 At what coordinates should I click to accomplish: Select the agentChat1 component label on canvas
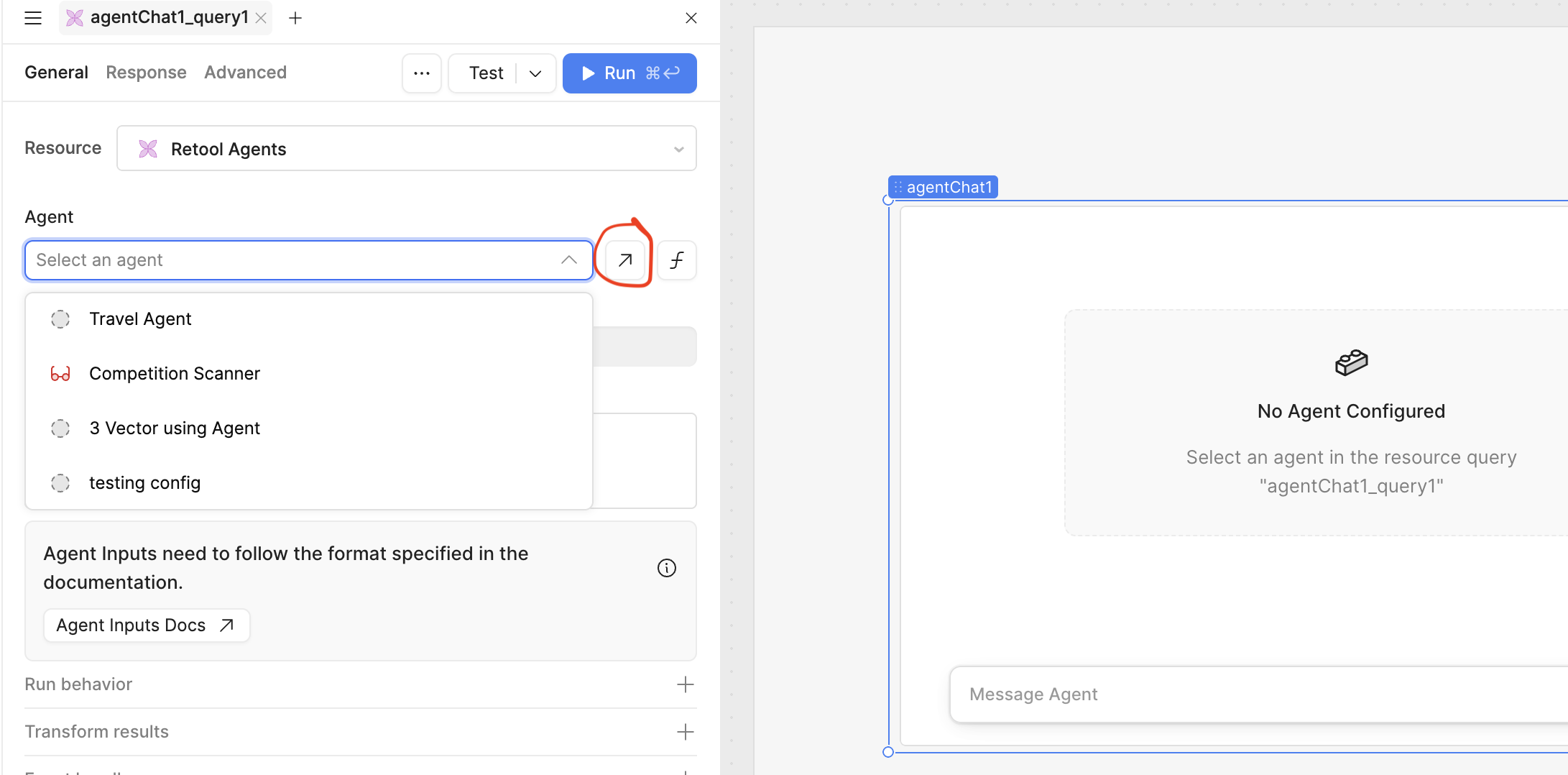click(x=943, y=187)
